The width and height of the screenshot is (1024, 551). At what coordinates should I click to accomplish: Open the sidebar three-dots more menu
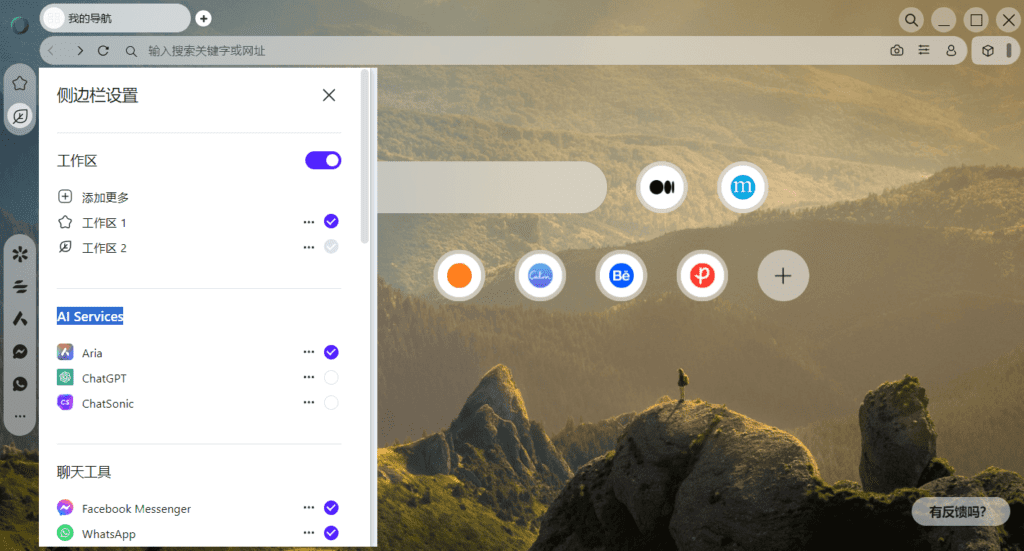click(x=20, y=416)
